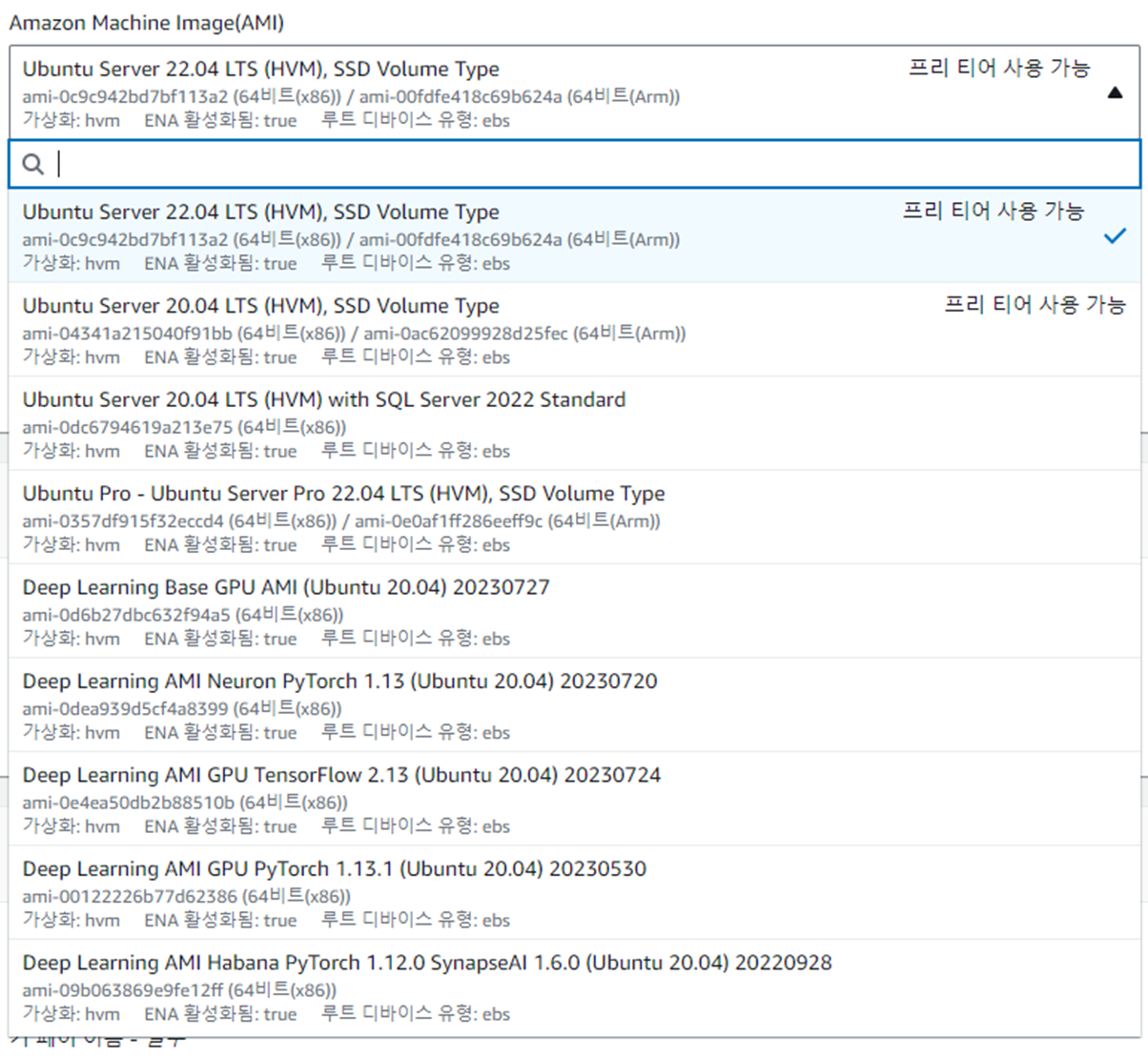Select Ubuntu Pro - Ubuntu Server Pro 22.04 LTS
1148x1059 pixels.
[574, 518]
